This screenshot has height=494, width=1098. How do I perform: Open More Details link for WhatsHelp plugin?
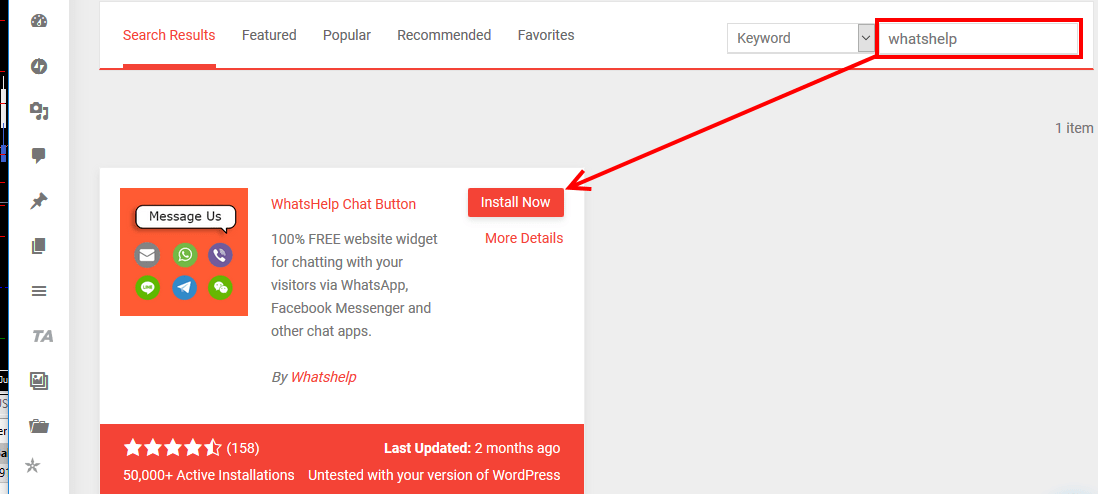pos(524,238)
